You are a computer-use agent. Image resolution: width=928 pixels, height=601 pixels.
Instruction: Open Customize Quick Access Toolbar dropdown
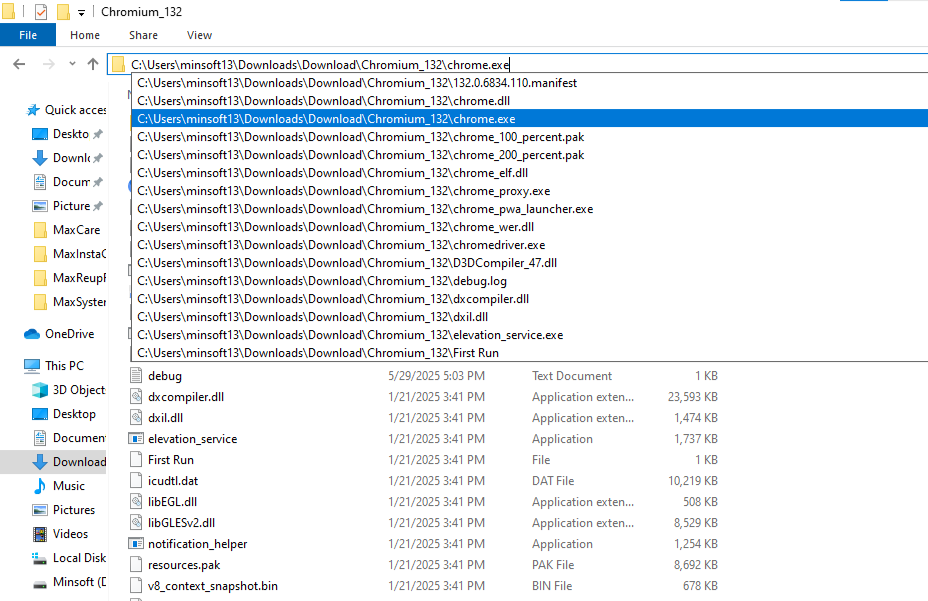81,12
